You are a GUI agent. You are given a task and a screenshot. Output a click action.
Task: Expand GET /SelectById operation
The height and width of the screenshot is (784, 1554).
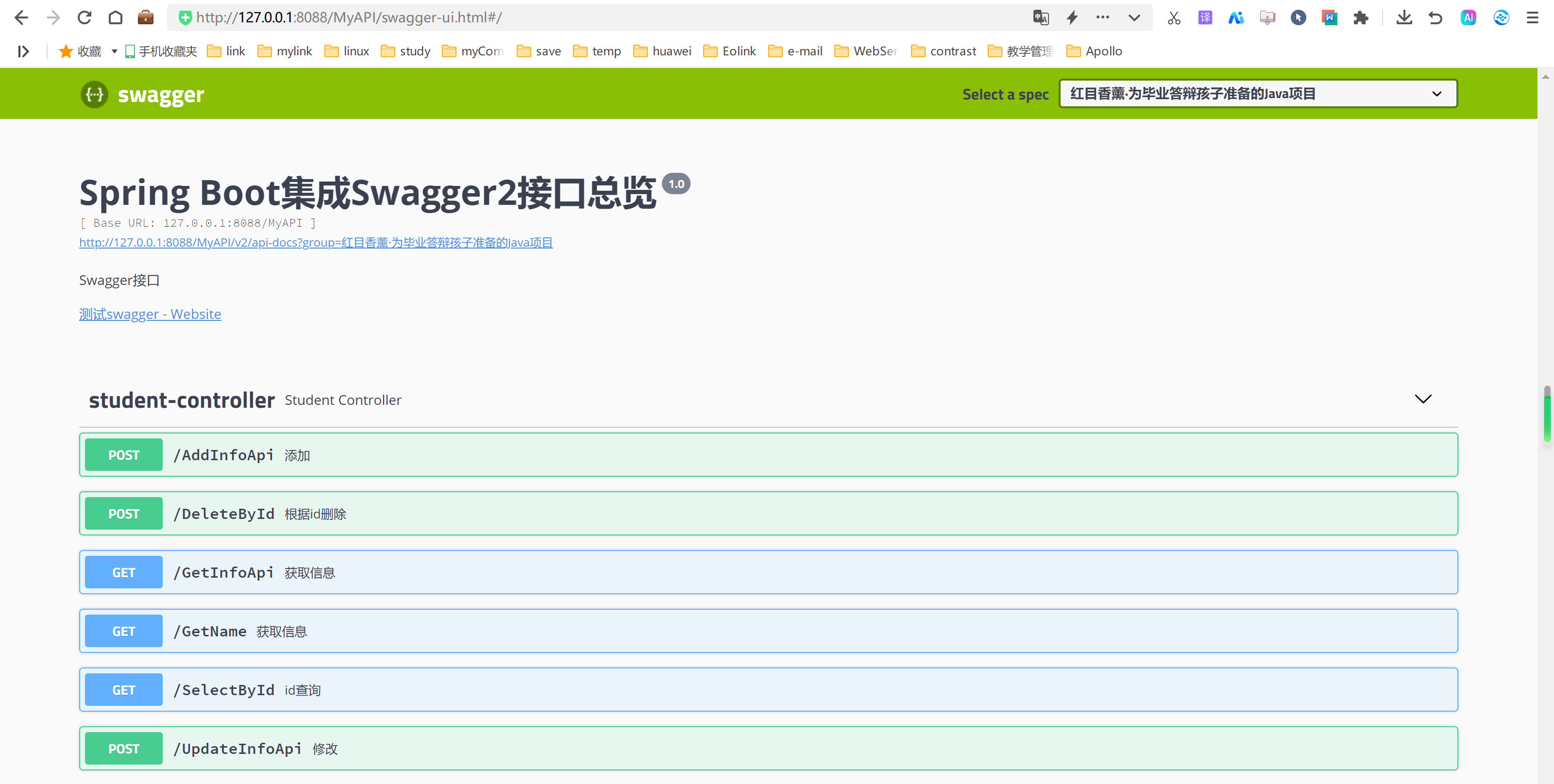[769, 689]
